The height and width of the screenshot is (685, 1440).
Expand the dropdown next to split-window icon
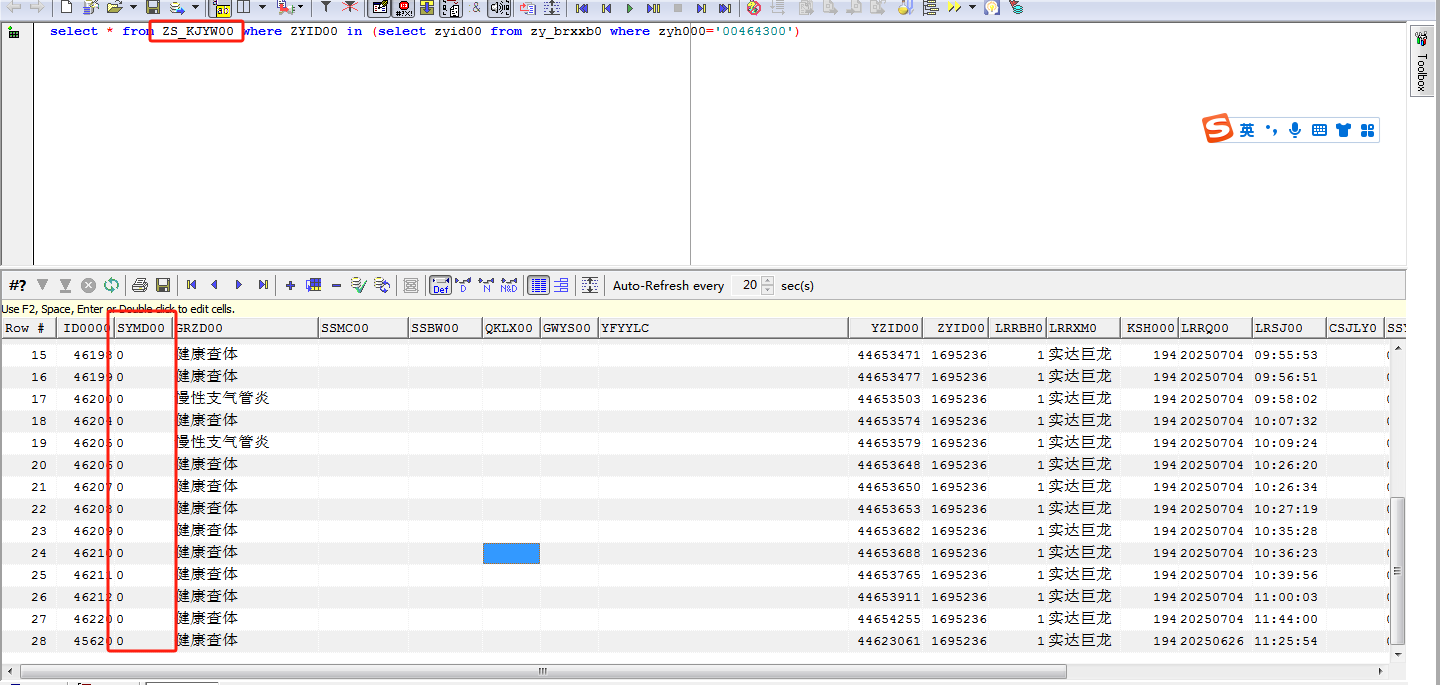[262, 8]
